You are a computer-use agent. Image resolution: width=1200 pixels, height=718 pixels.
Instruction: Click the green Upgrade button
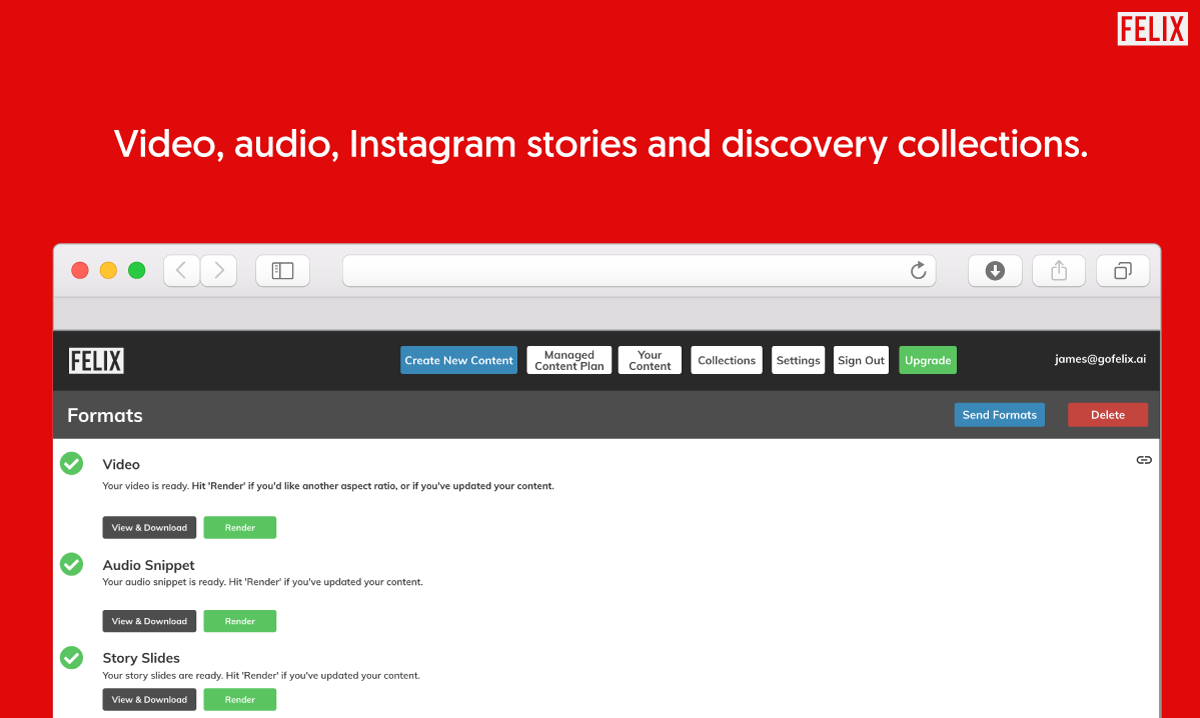(x=928, y=360)
